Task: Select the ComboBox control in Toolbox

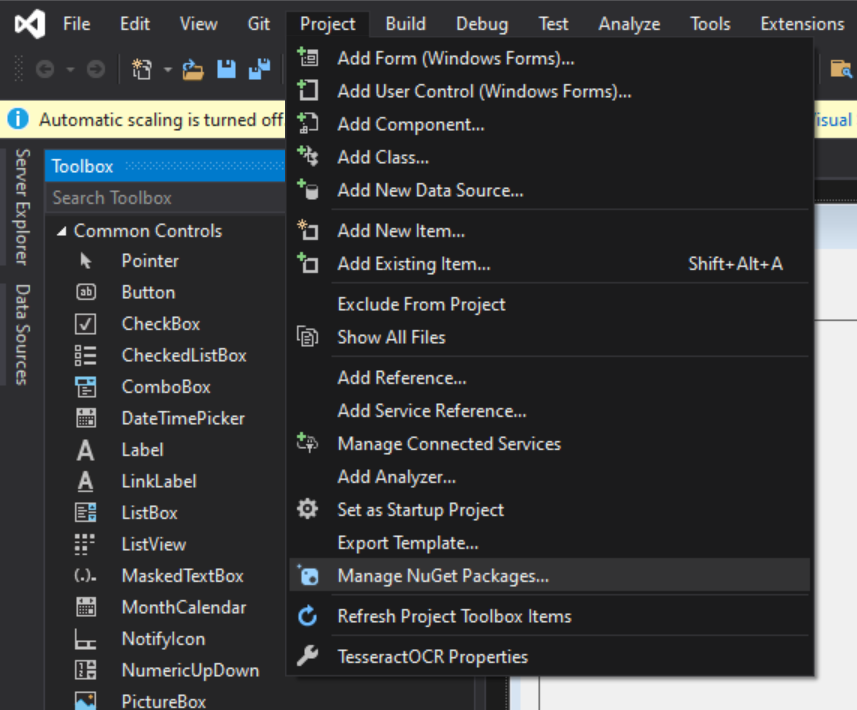Action: coord(165,387)
